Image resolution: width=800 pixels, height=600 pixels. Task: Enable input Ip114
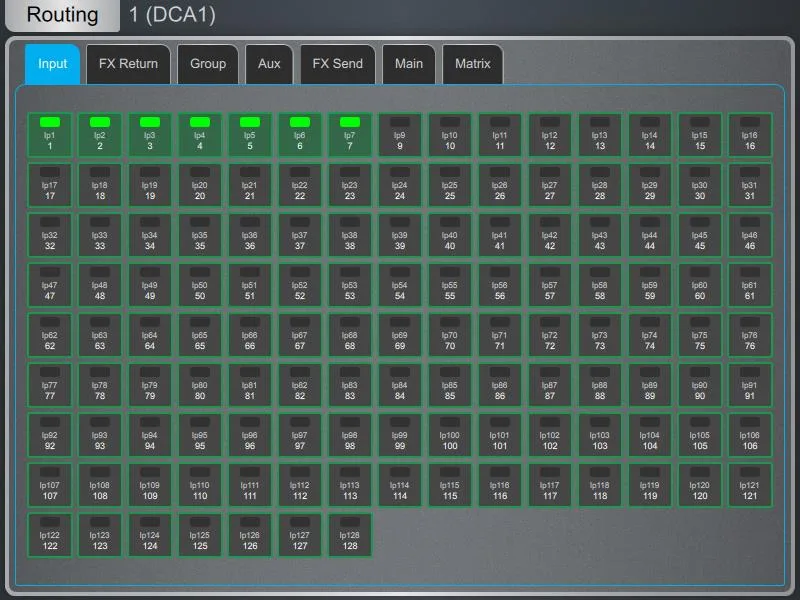pyautogui.click(x=399, y=485)
